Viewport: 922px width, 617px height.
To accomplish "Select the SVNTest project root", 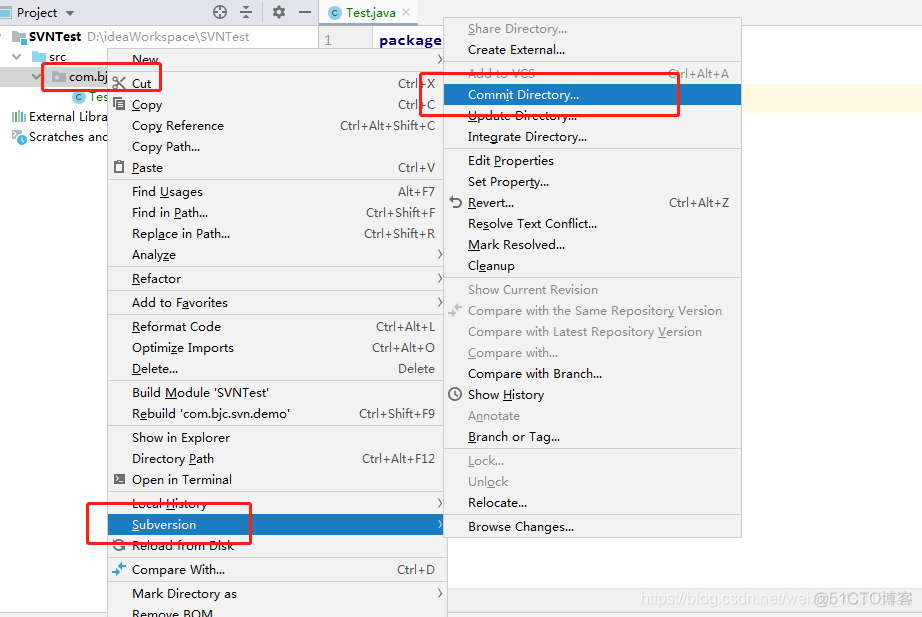I will click(55, 36).
